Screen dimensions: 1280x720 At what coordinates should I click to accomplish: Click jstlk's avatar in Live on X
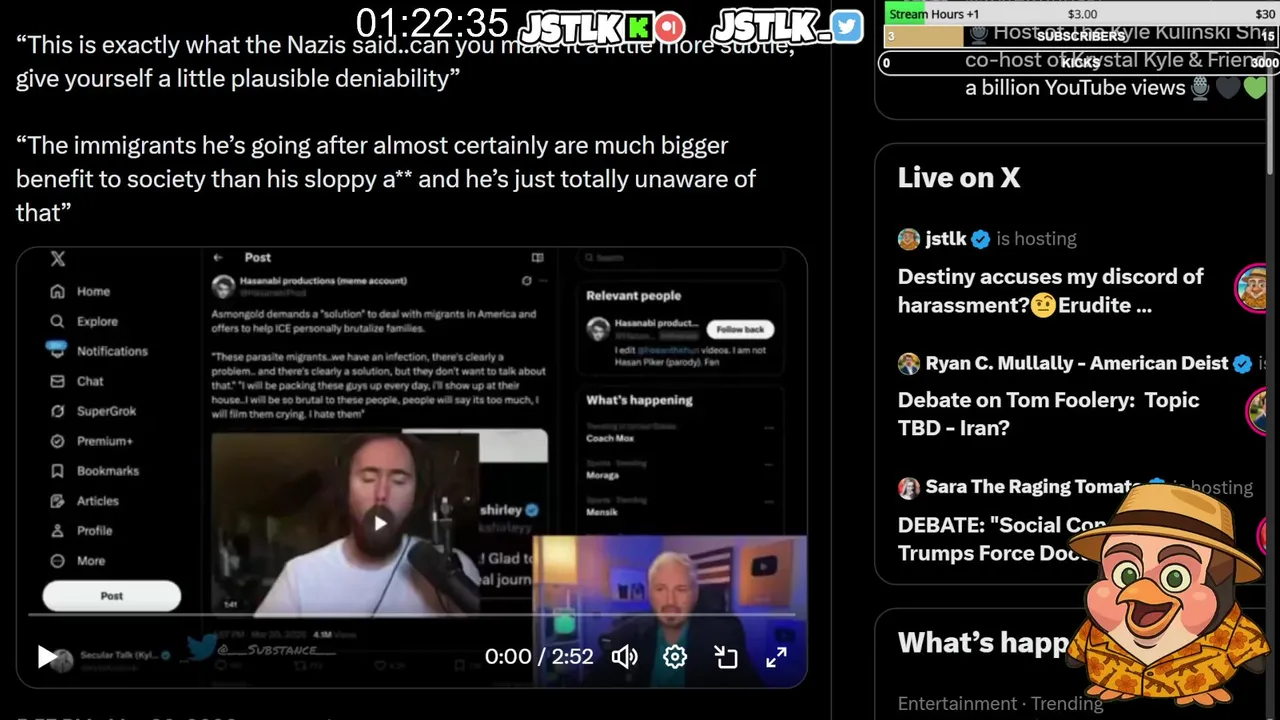pyautogui.click(x=908, y=239)
